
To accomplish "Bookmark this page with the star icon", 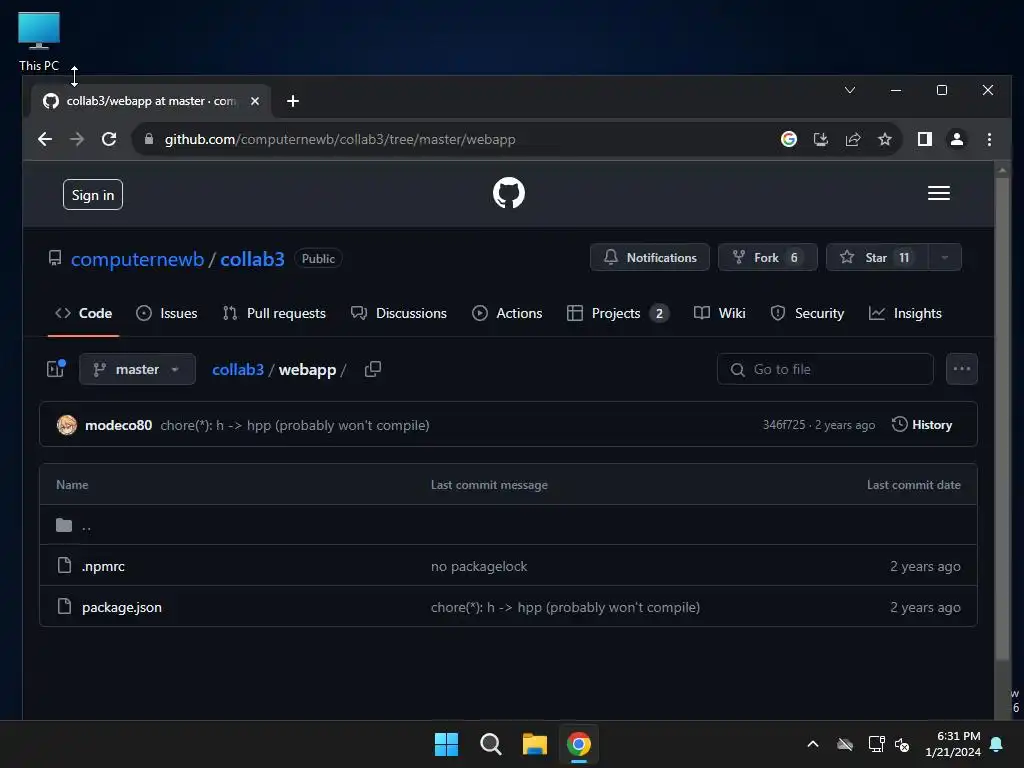I will [x=884, y=139].
